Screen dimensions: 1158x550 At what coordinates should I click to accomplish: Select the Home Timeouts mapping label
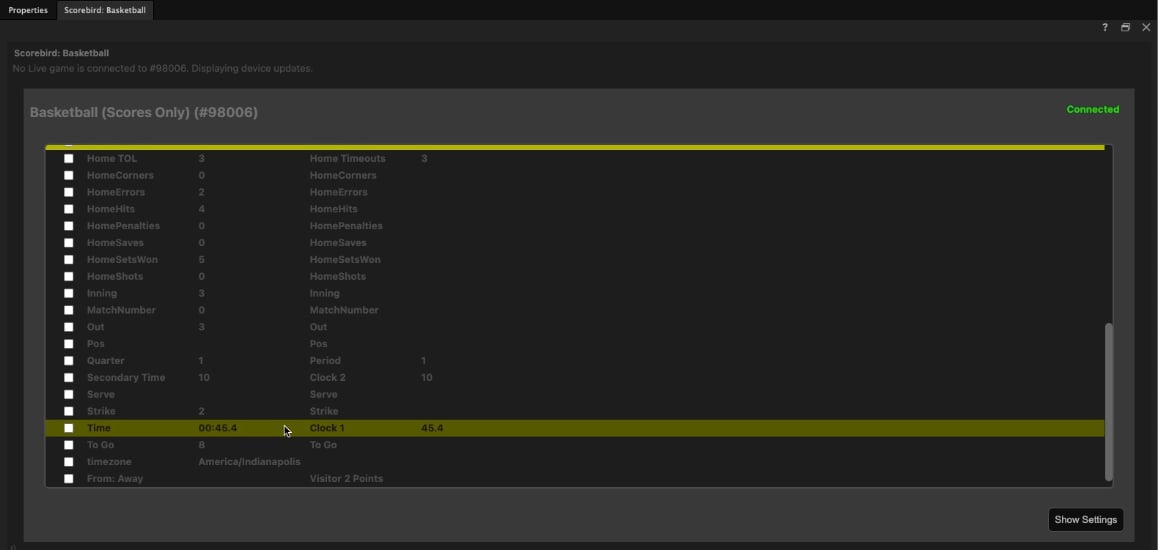click(347, 159)
